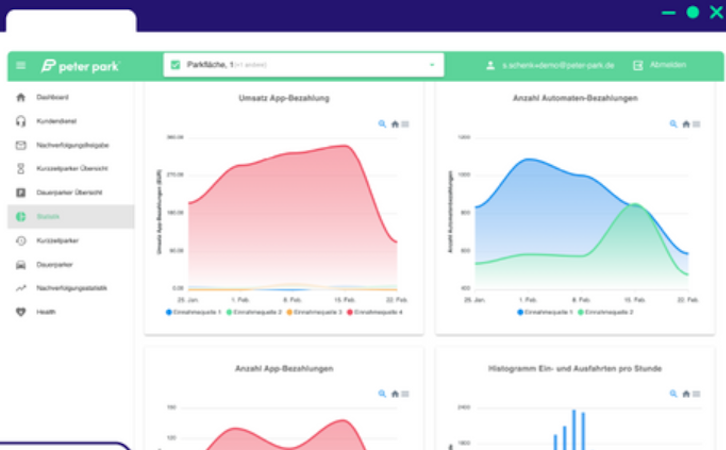
Task: Reset zoom on Anzahl App-Bezahlungen chart
Action: pos(395,394)
